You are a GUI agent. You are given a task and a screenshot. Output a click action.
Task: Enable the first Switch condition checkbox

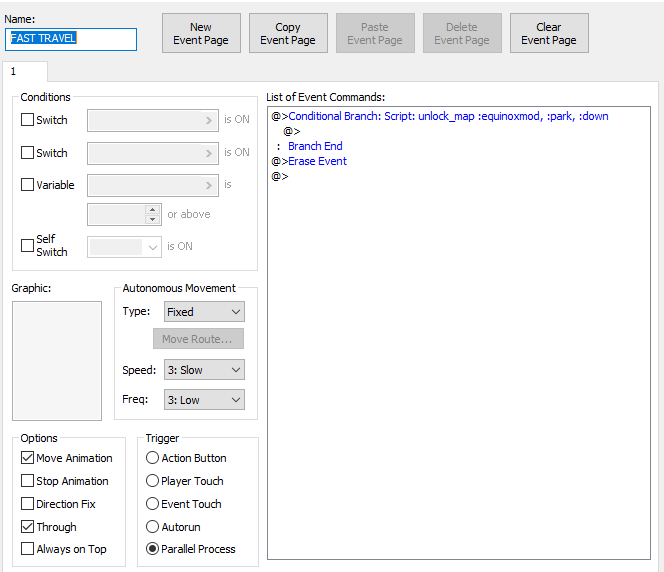28,121
